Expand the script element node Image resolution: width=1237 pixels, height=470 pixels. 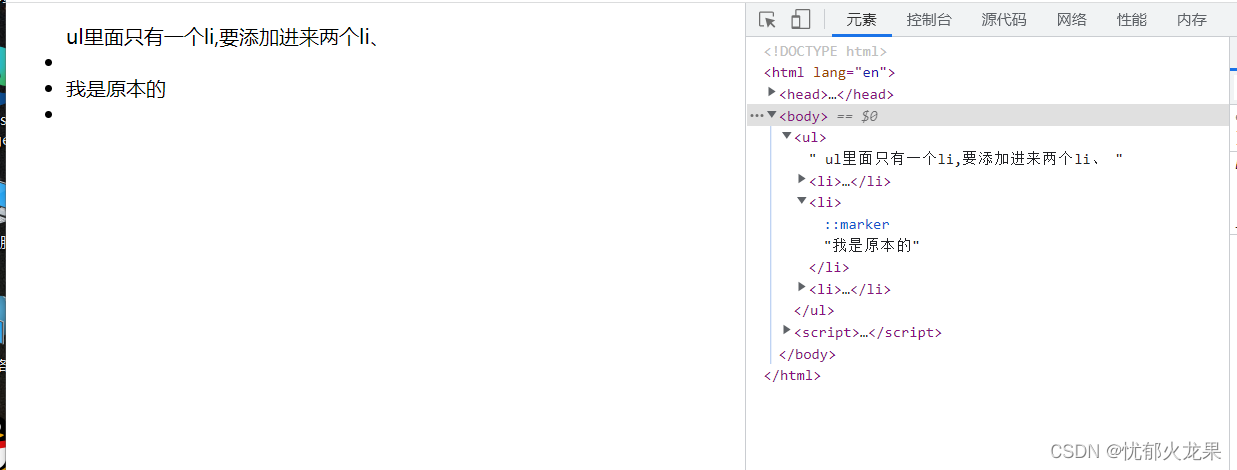pos(787,331)
